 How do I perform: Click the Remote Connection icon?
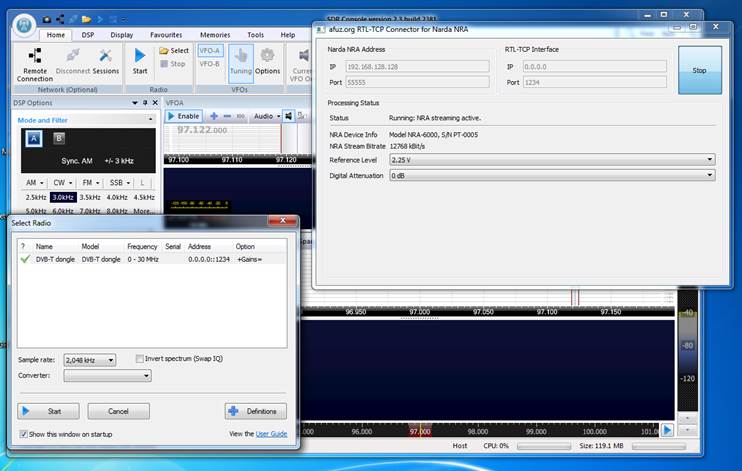click(35, 56)
